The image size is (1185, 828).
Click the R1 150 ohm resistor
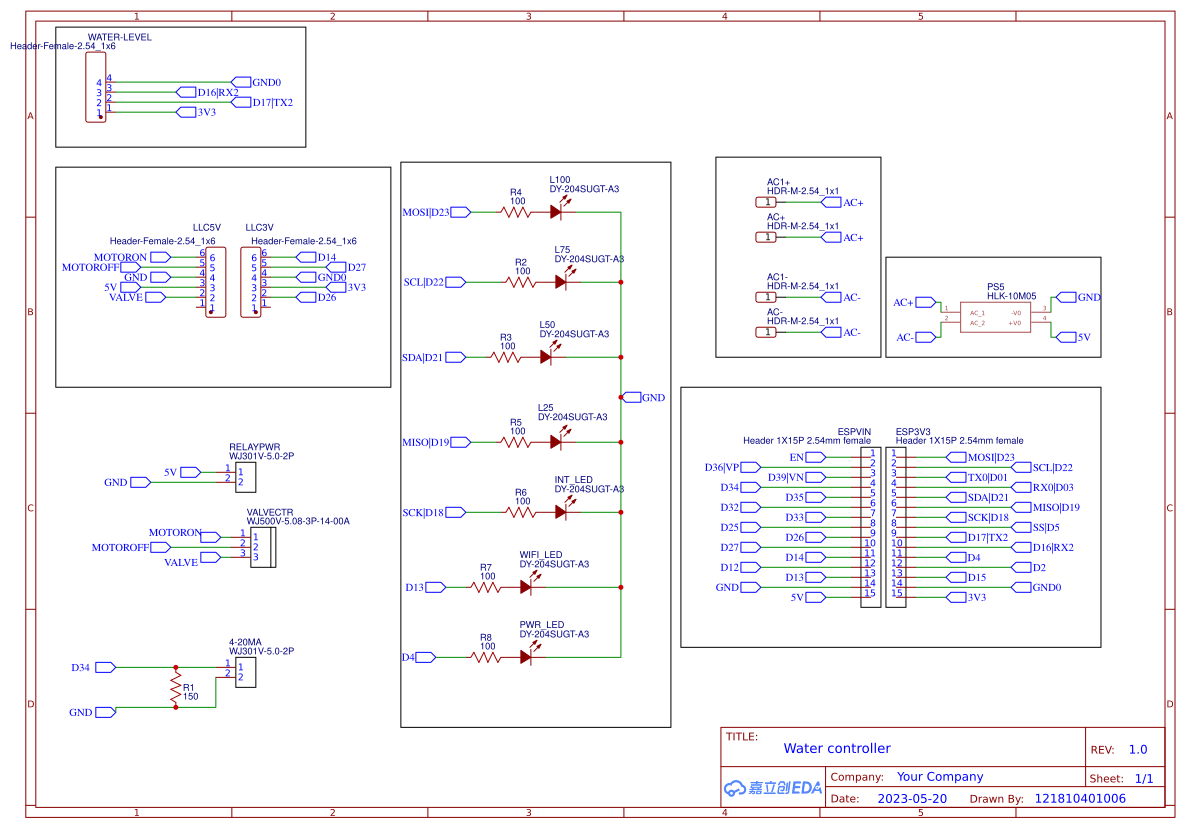(x=176, y=688)
